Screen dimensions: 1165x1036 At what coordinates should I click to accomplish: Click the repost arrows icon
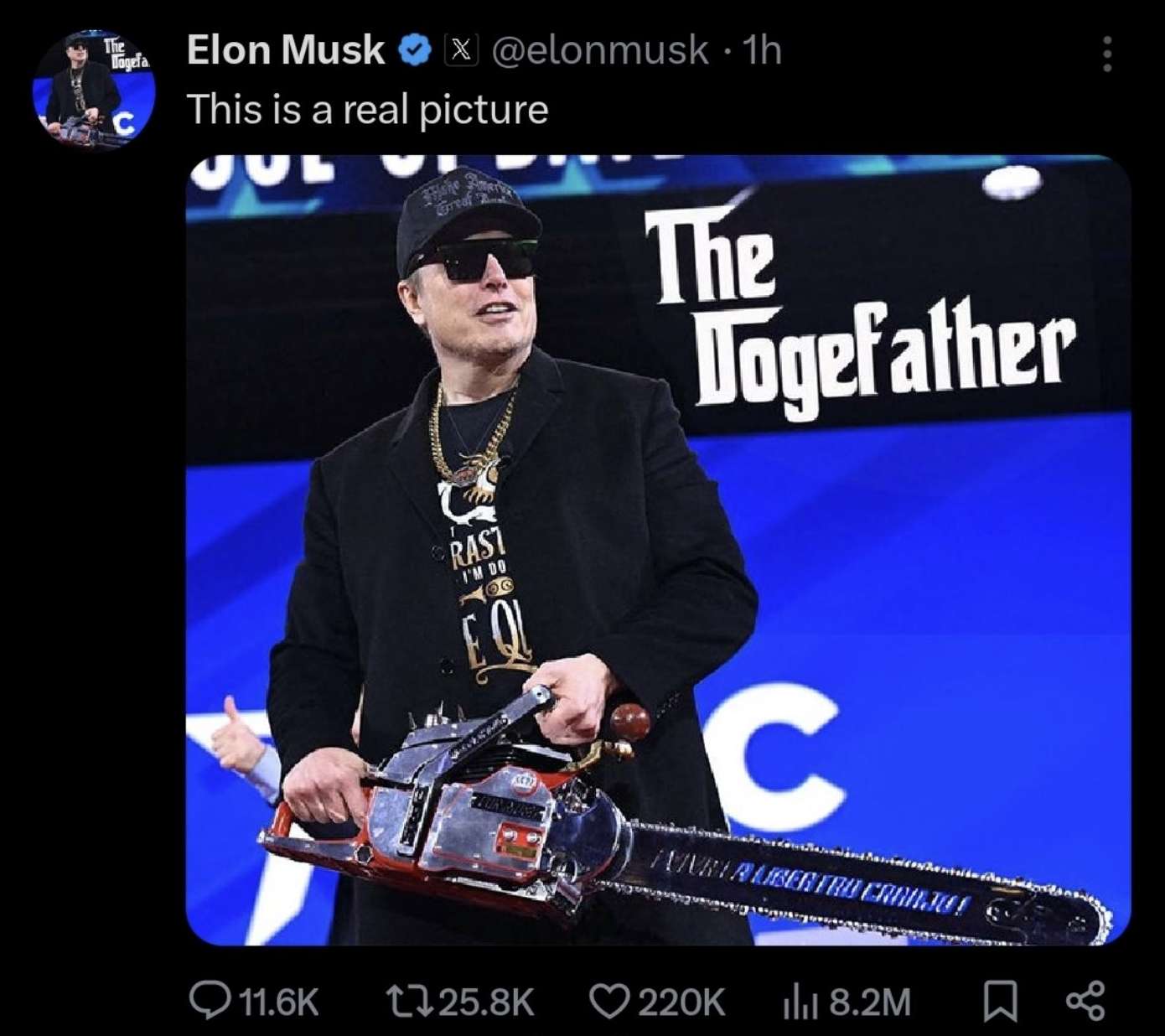(x=406, y=1000)
